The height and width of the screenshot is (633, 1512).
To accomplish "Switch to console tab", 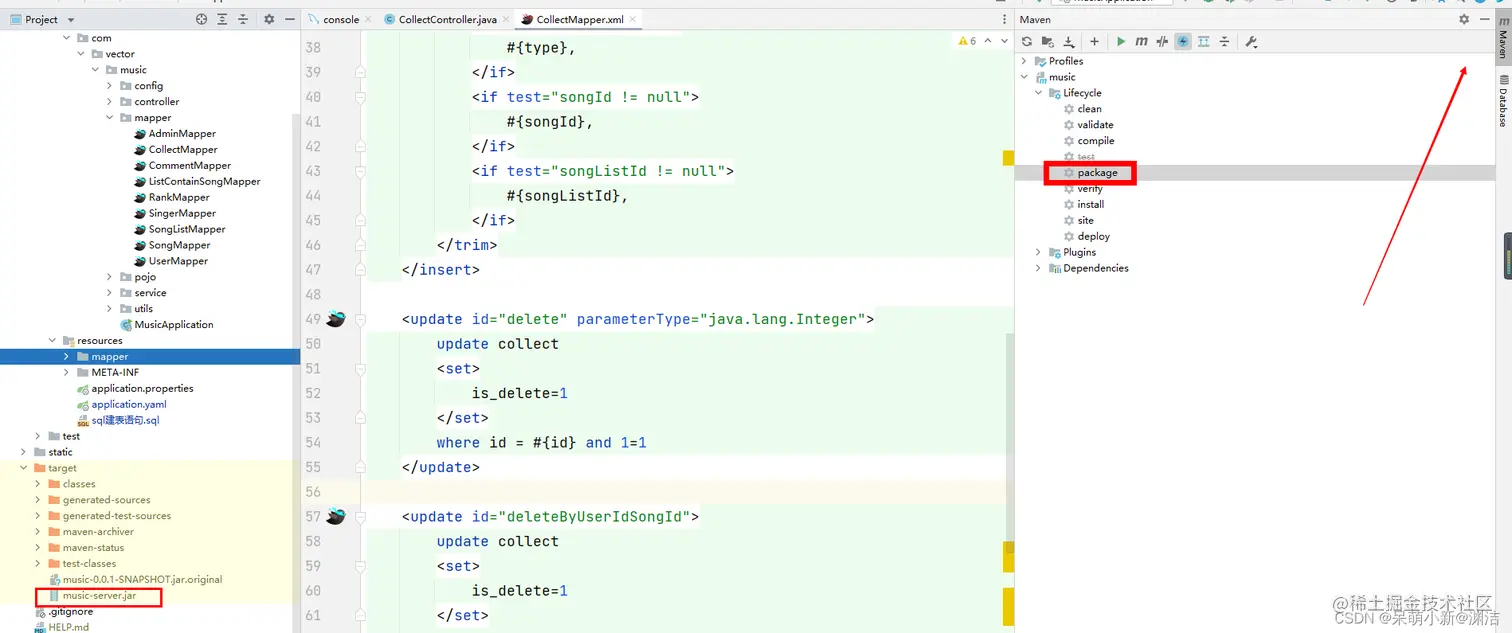I will pyautogui.click(x=341, y=19).
